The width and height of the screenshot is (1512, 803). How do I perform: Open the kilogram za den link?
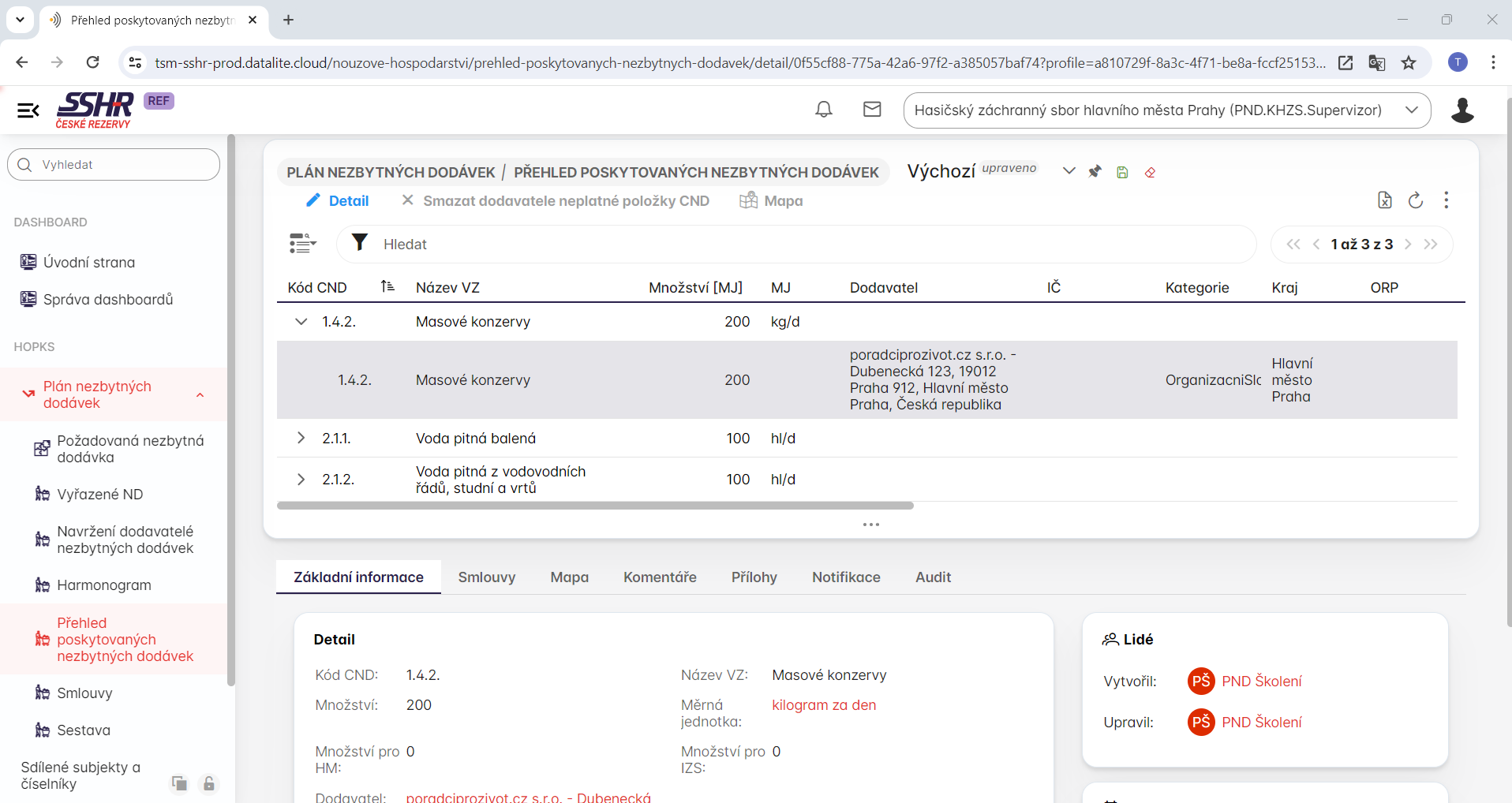click(x=823, y=705)
